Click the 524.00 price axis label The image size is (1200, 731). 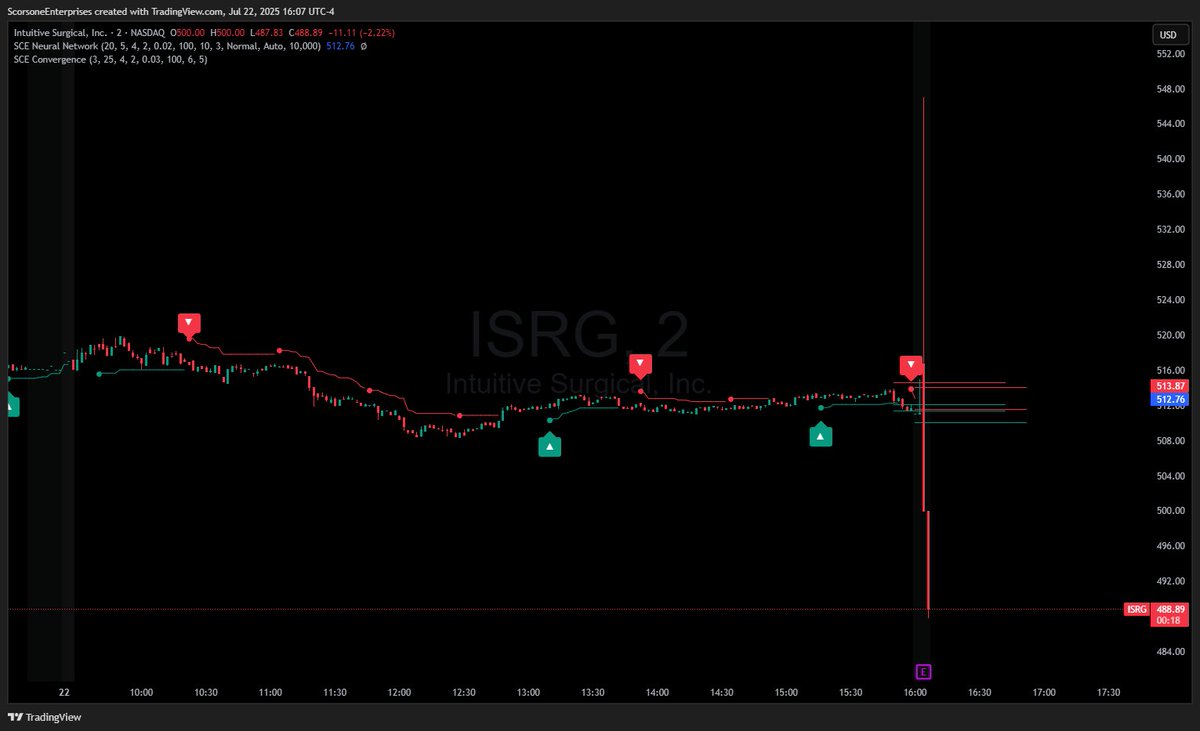1170,300
